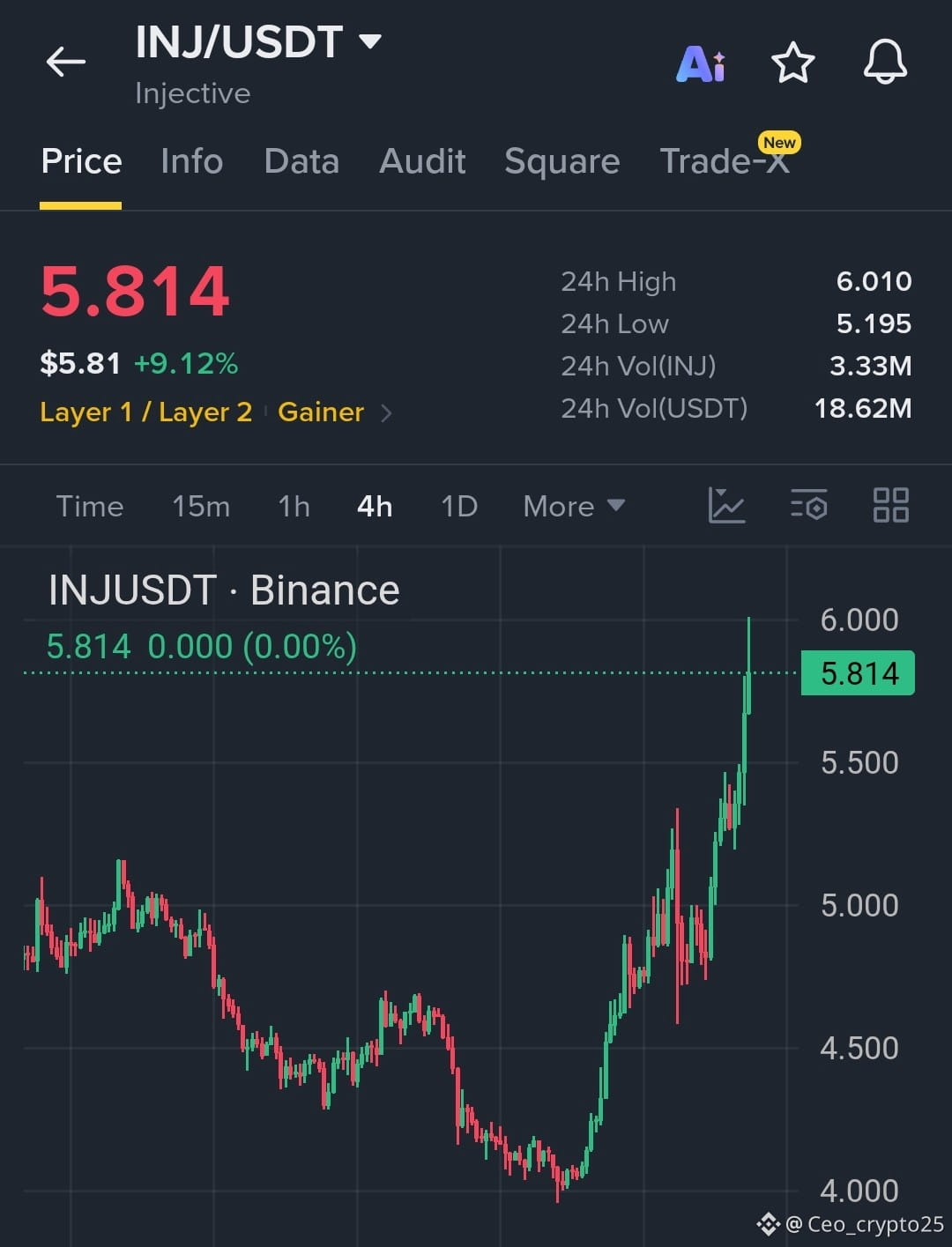Switch to the Trade-X tab
952x1247 pixels.
coord(725,161)
